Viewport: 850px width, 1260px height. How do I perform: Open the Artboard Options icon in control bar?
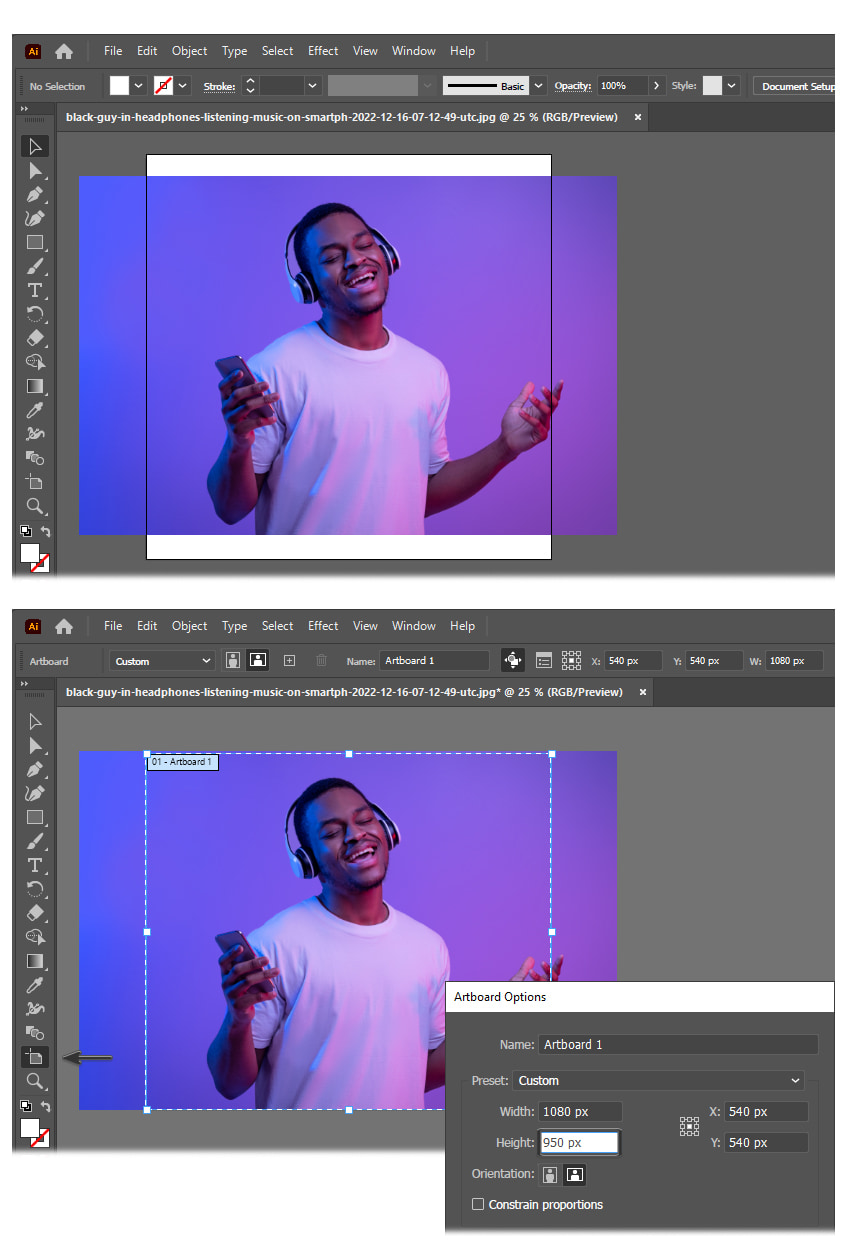point(544,661)
